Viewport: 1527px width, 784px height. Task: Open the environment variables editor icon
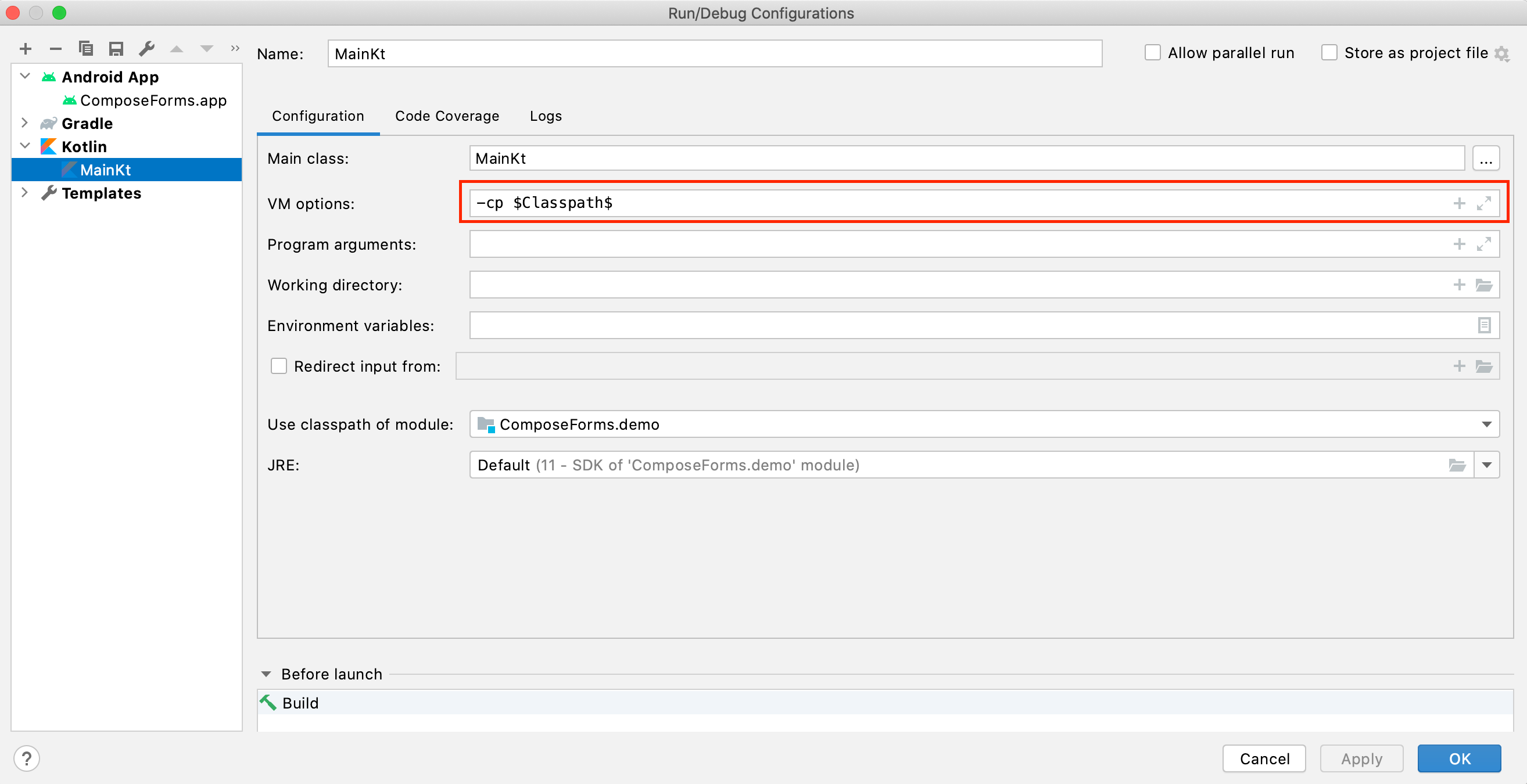pos(1484,325)
